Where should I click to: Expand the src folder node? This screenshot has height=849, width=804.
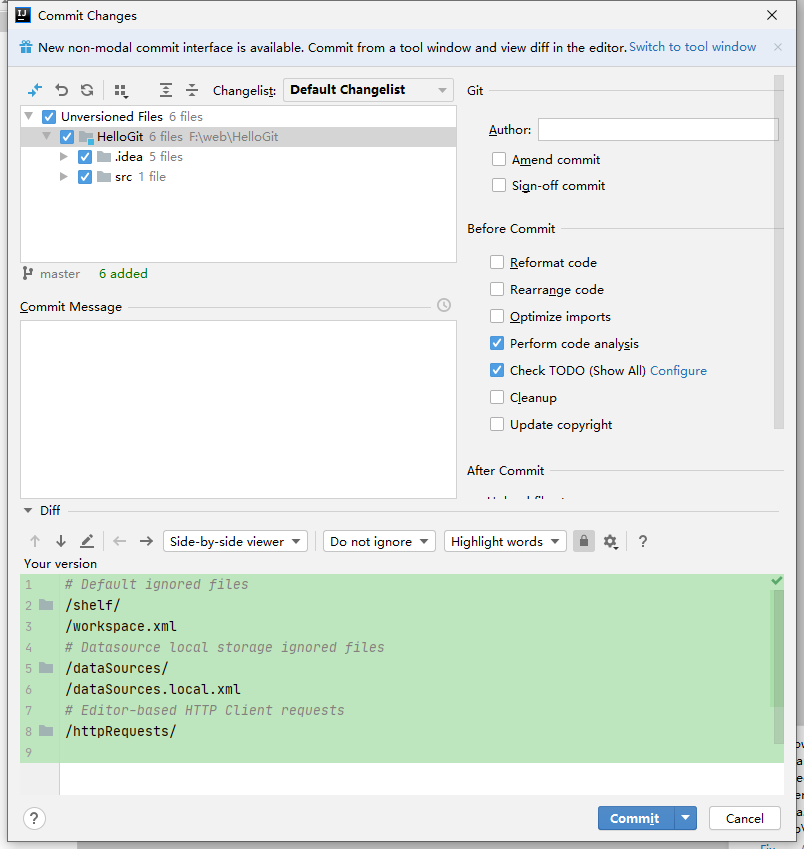point(63,177)
